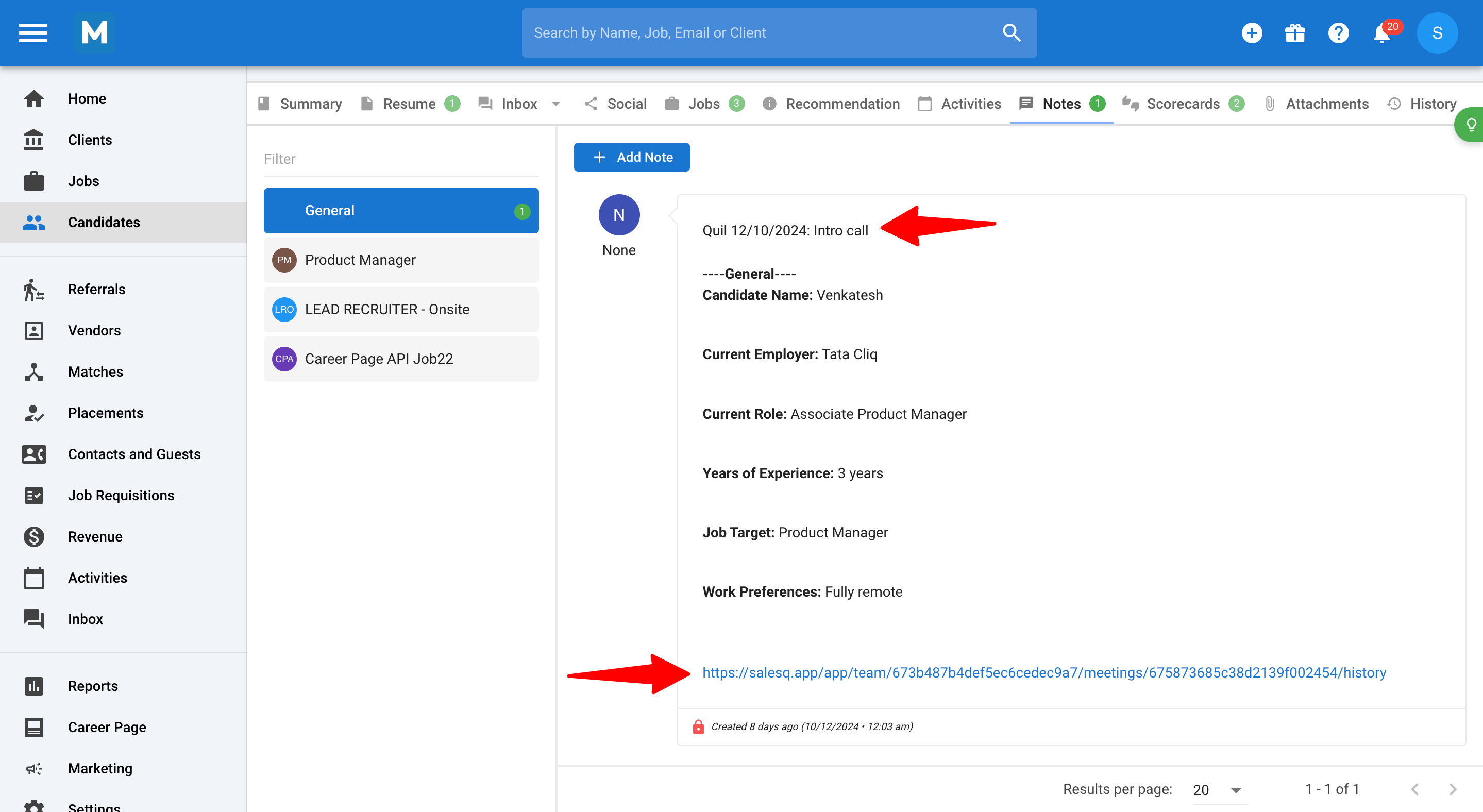Click the Marketing megaphone icon
The image size is (1483, 812).
pos(34,768)
